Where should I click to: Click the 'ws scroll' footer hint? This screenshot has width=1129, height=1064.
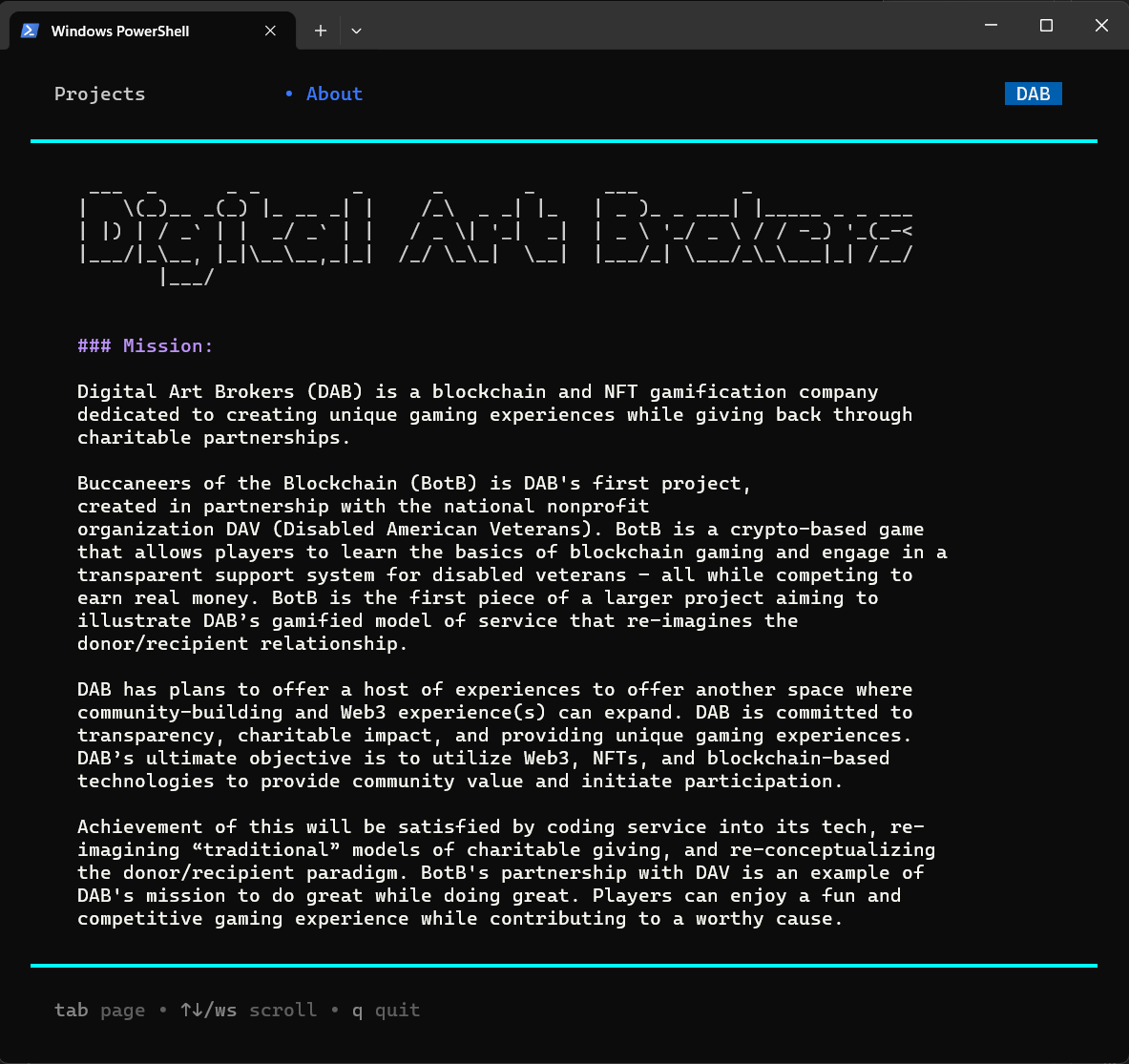pos(248,1010)
